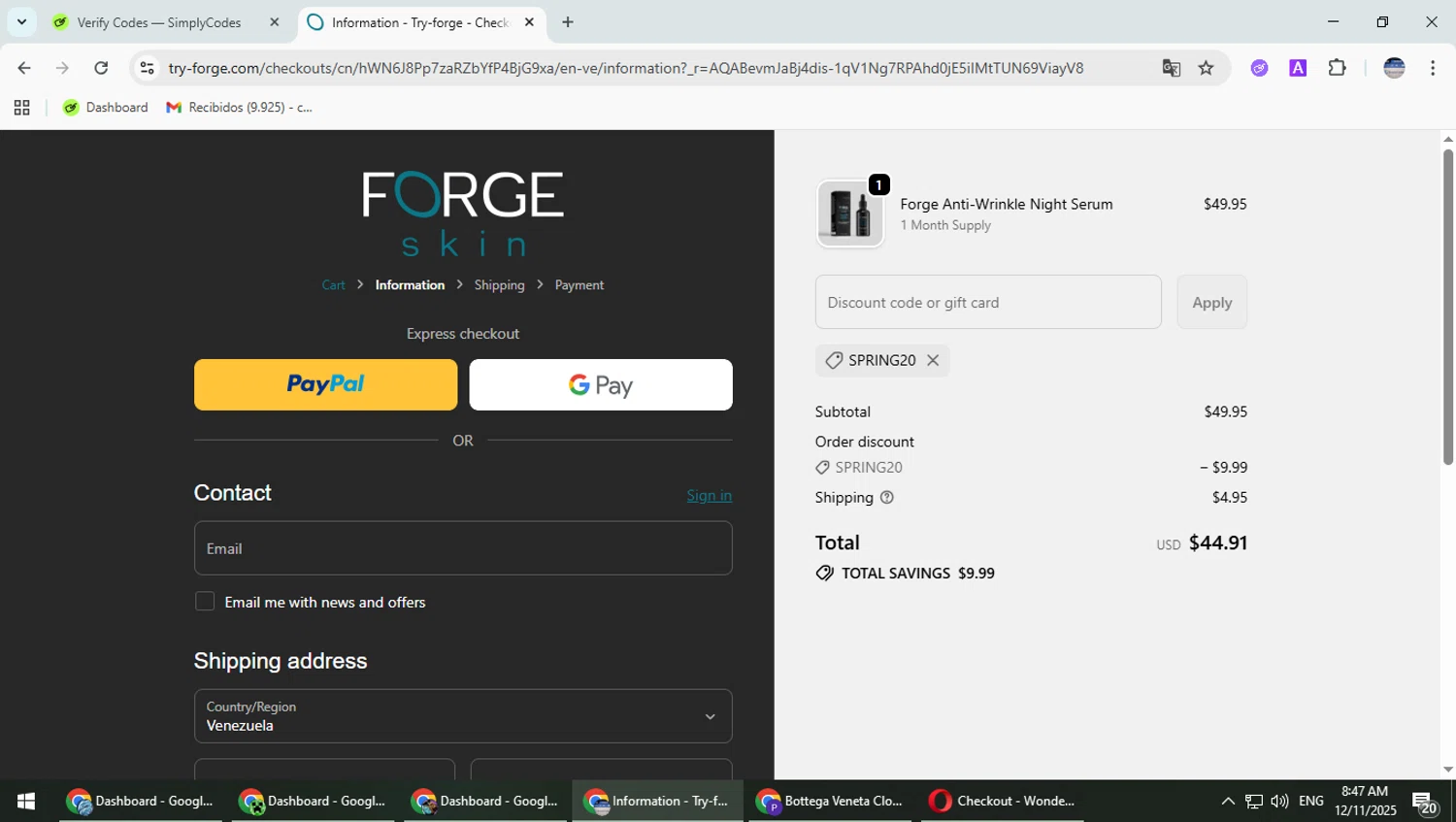Select Shipping breadcrumb step

[x=499, y=285]
